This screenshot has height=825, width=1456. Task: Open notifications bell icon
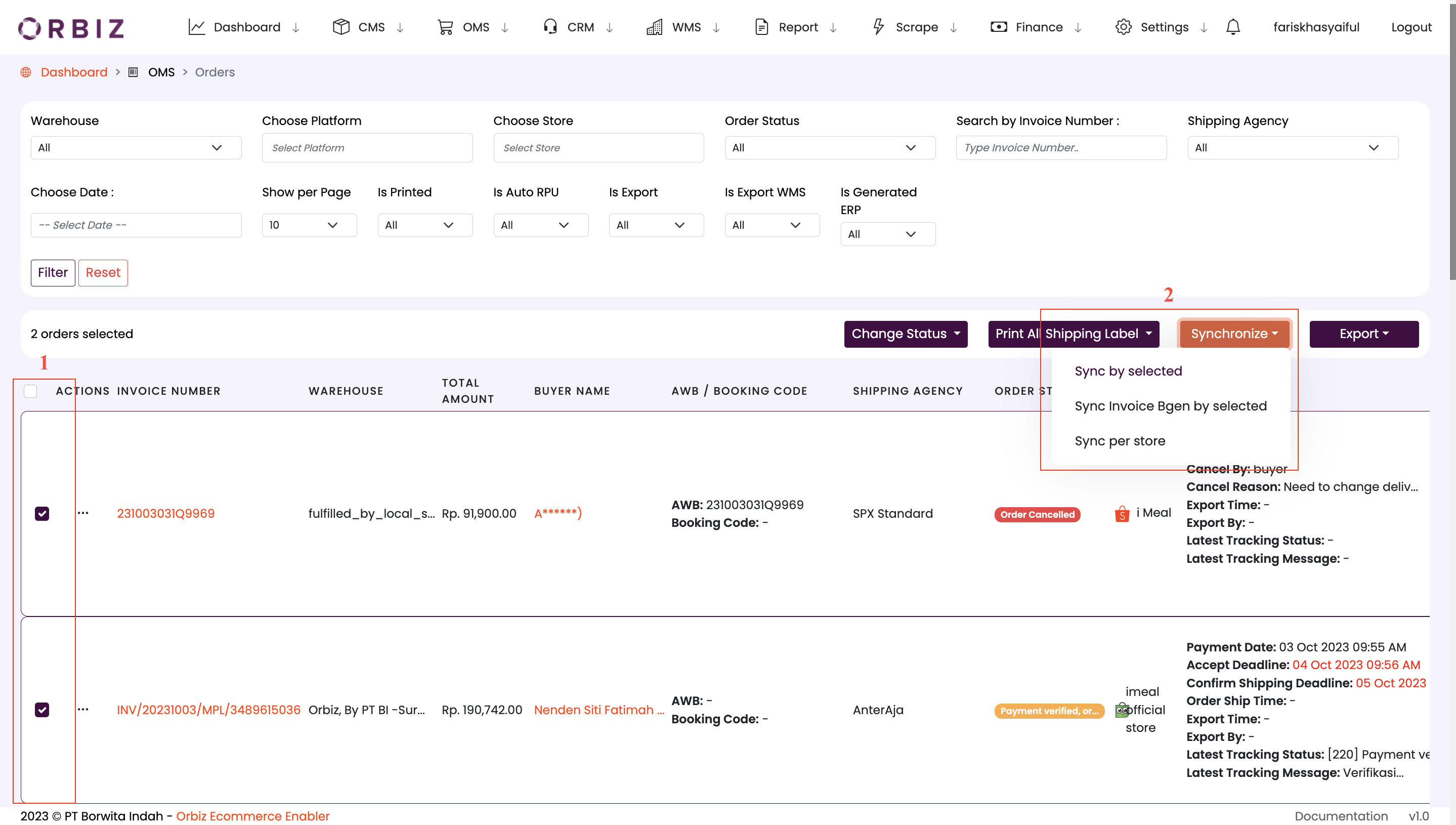coord(1233,27)
